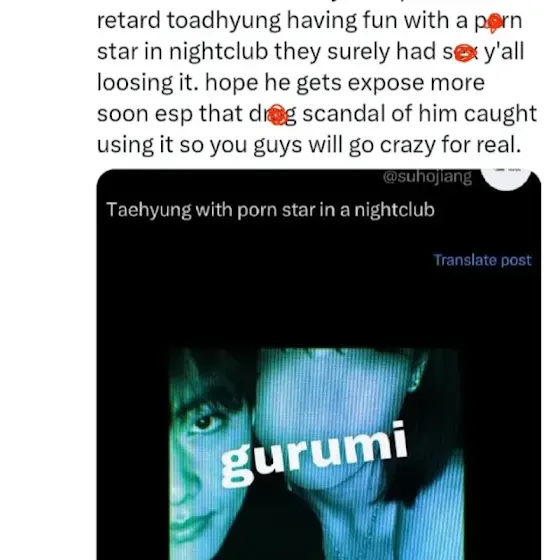Click the red scribble over "drug"

(278, 115)
